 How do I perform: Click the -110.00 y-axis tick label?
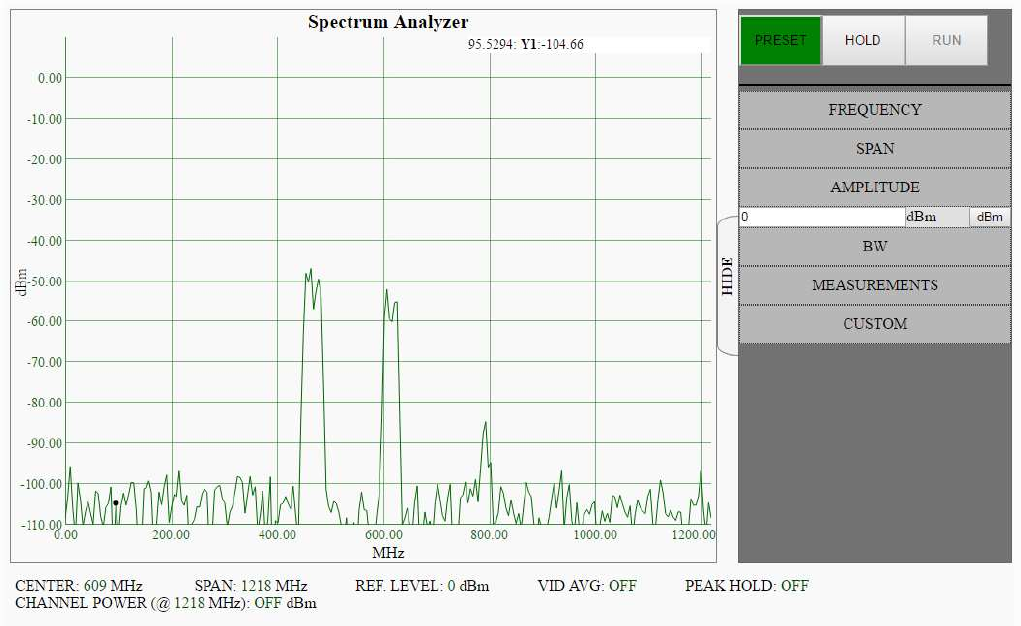tap(42, 524)
